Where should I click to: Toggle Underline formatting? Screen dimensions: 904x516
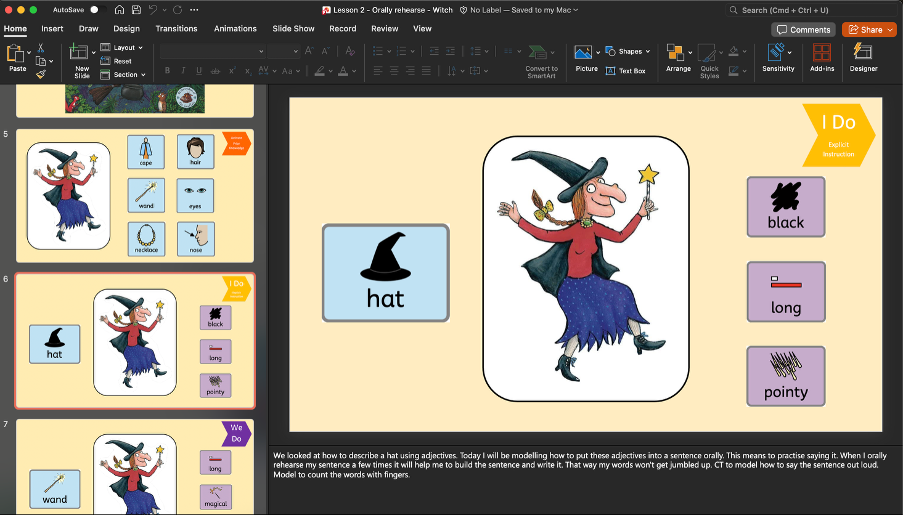click(x=199, y=71)
